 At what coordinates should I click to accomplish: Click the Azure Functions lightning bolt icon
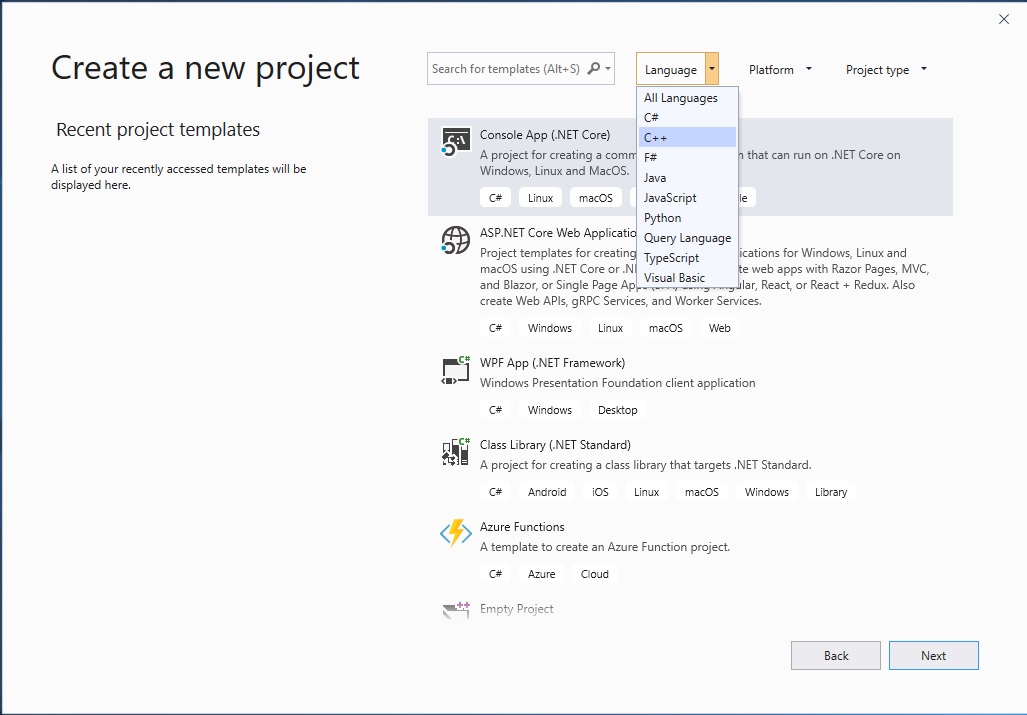pos(456,534)
